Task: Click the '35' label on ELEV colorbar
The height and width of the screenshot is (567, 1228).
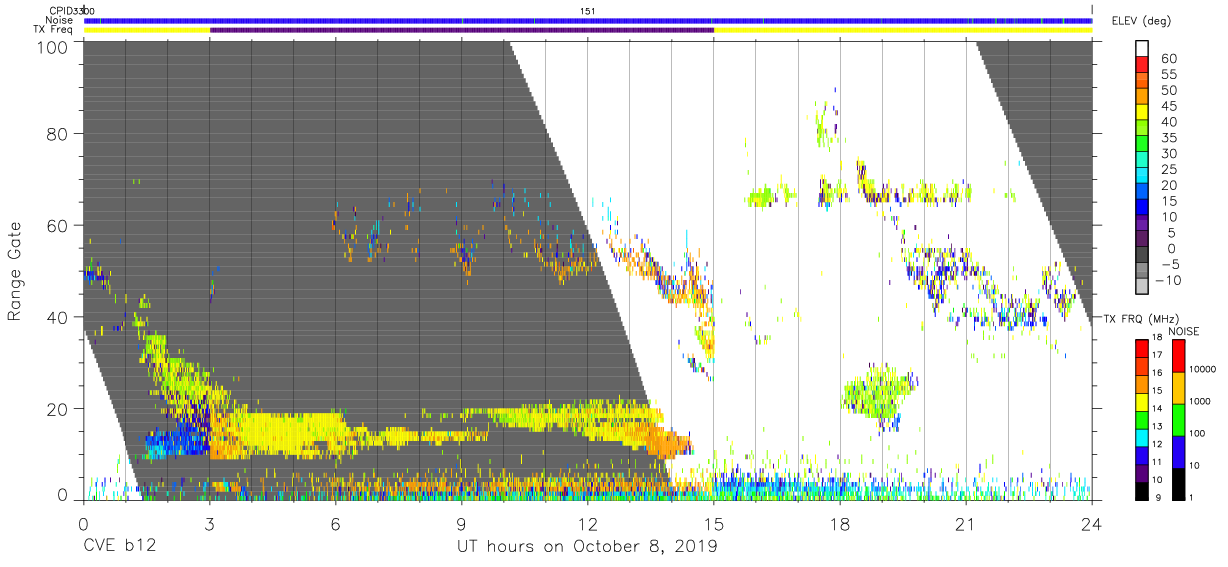Action: (1168, 137)
